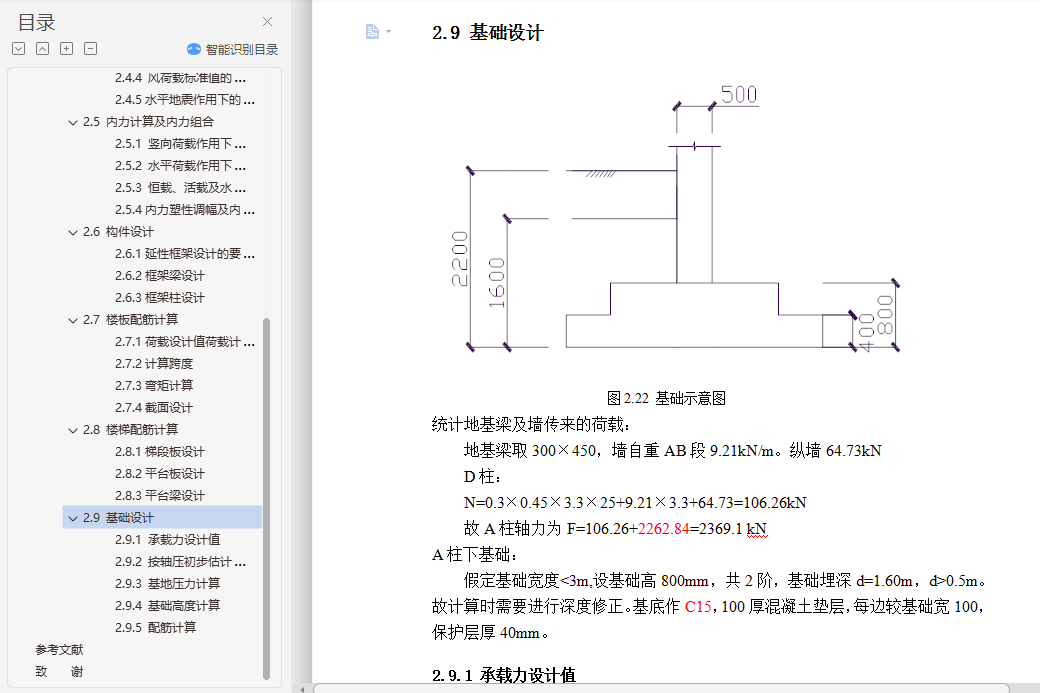Jump to 2.5.2 水平荷载作用下 entry

[180, 166]
